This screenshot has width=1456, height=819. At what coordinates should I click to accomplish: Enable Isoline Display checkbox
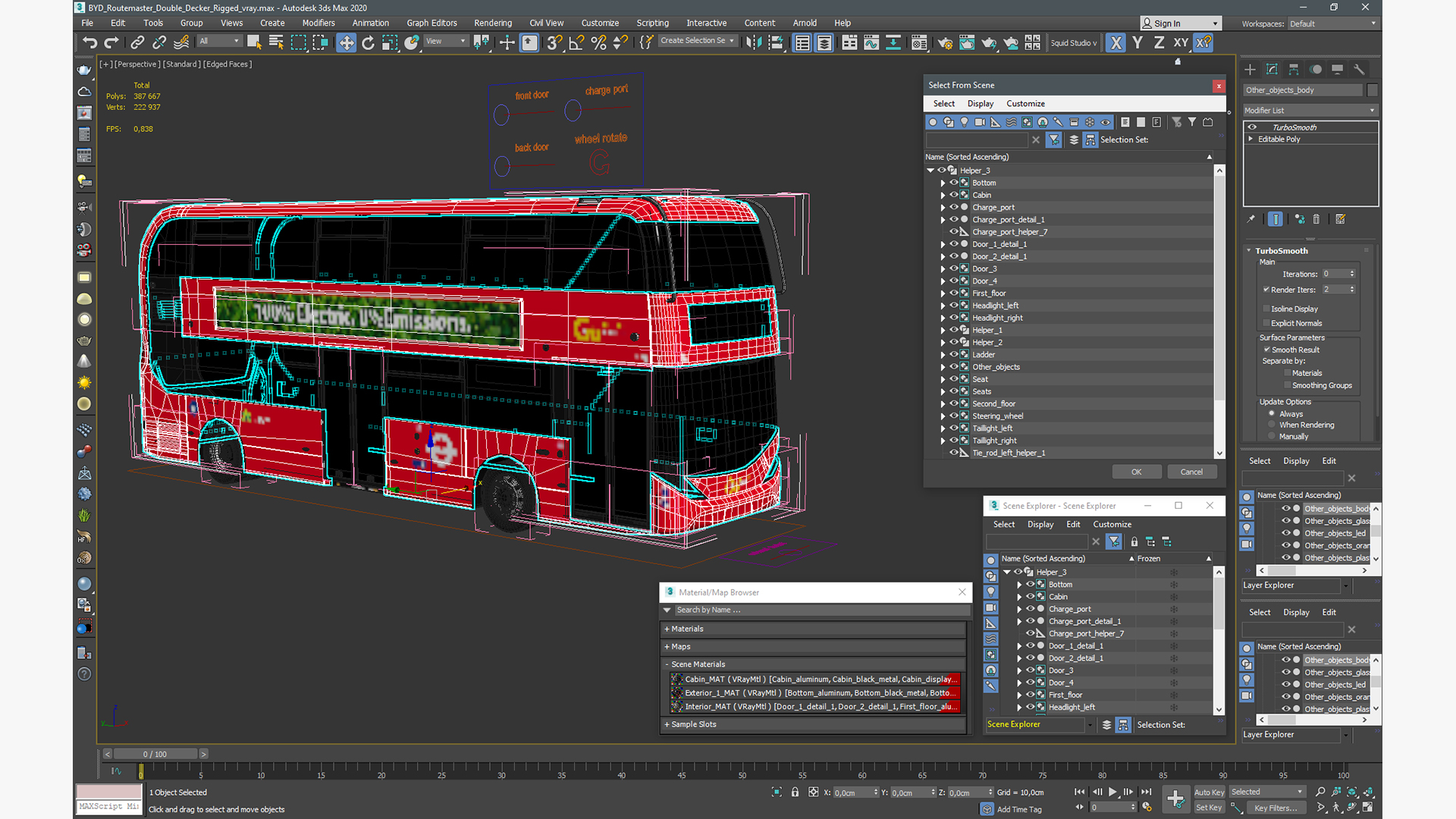click(x=1266, y=309)
